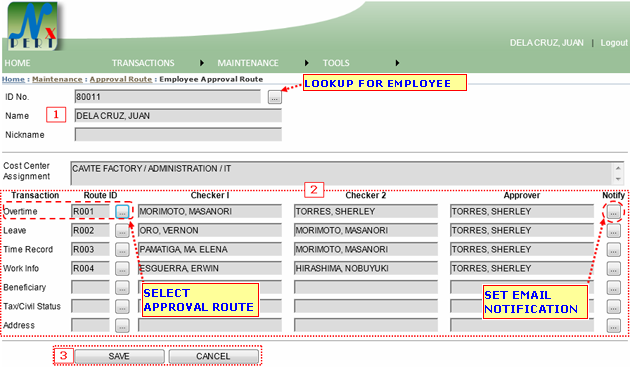
Task: Open Notify button on Address row
Action: click(x=614, y=325)
